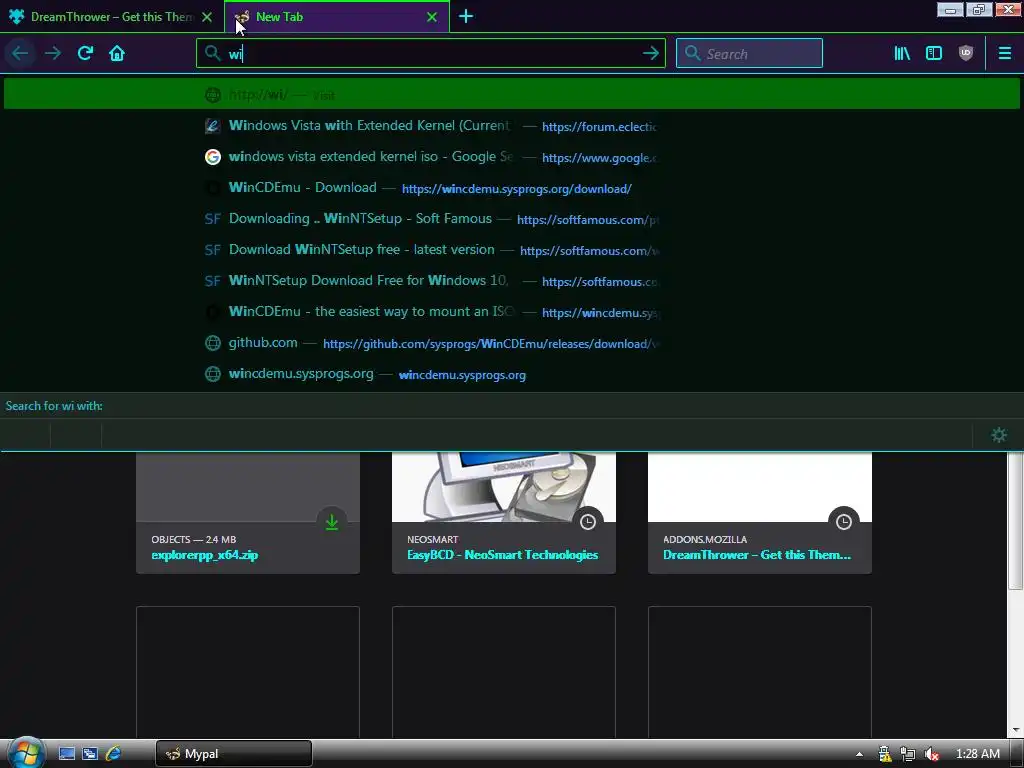This screenshot has width=1024, height=768.
Task: Open EasyBCD - NeoSmart Technologies highlight
Action: 502,555
